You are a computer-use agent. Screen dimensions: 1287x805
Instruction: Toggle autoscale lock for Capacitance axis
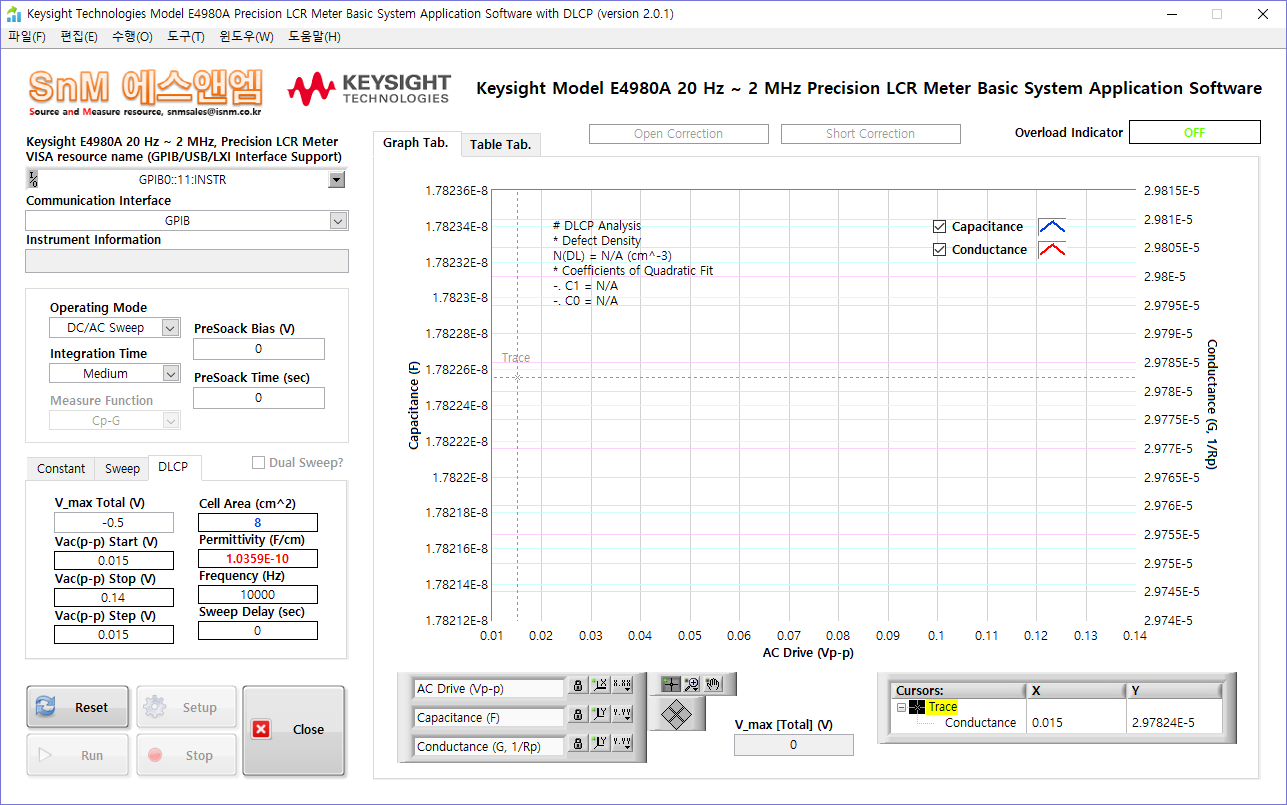pyautogui.click(x=578, y=715)
